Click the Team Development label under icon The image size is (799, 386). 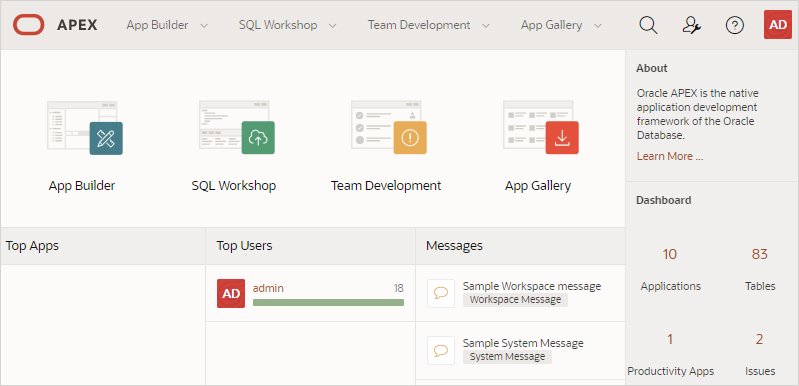tap(386, 186)
